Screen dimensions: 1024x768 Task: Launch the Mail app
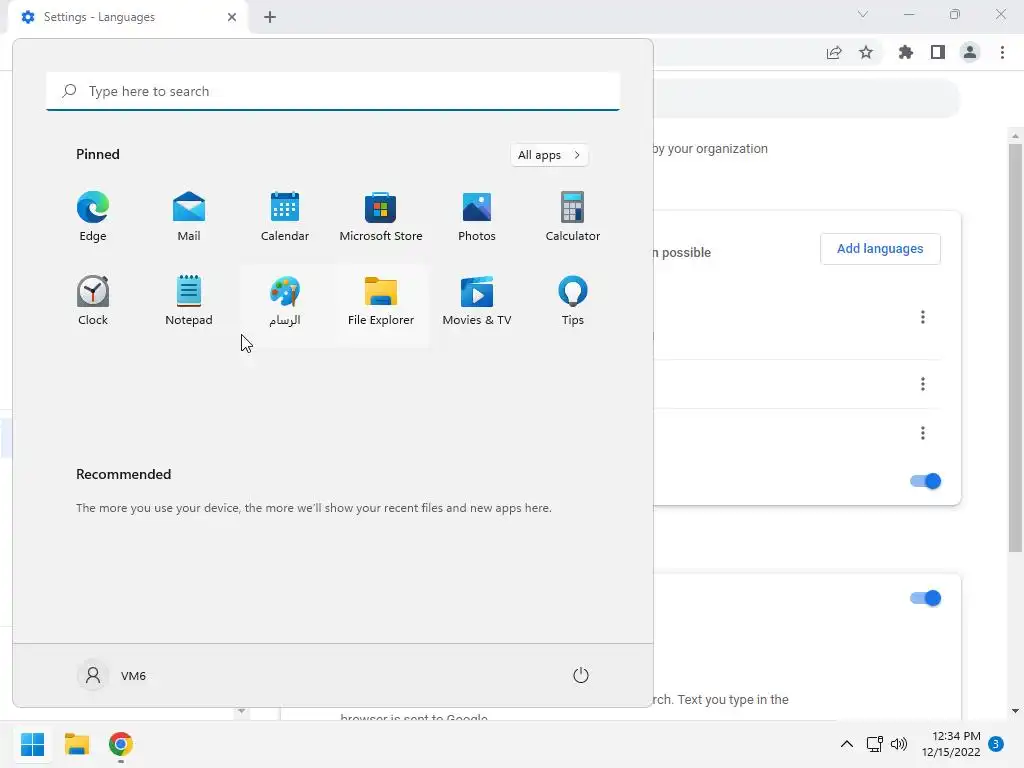pyautogui.click(x=189, y=217)
